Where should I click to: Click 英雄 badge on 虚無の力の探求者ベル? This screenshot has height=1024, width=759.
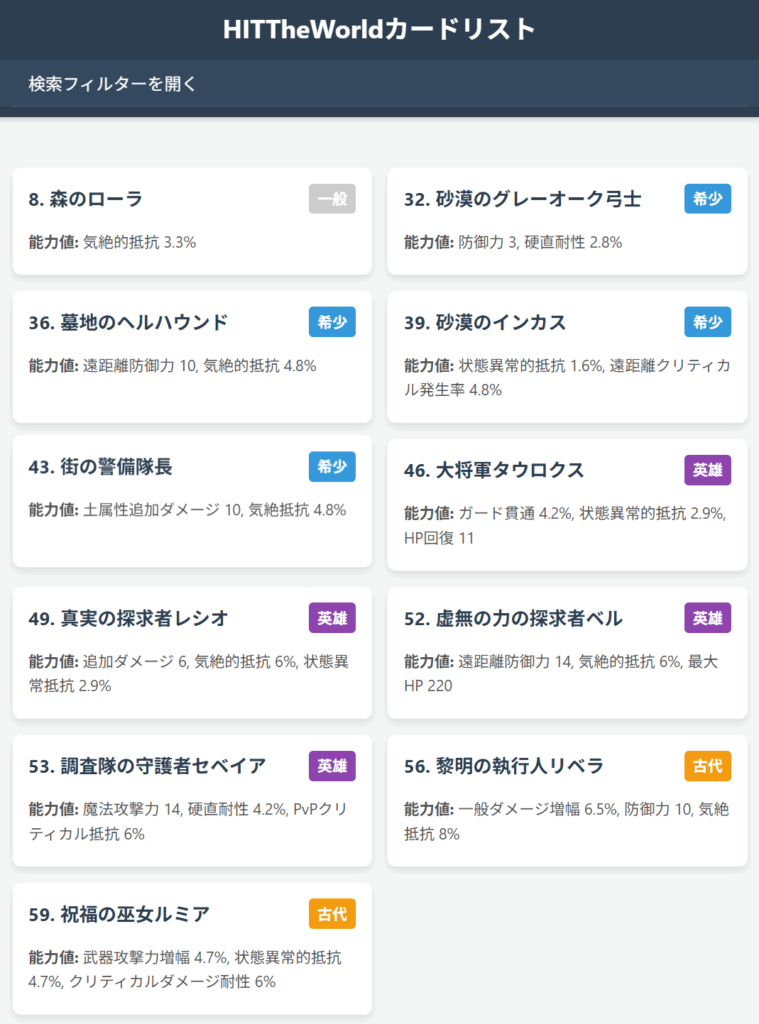tap(707, 618)
